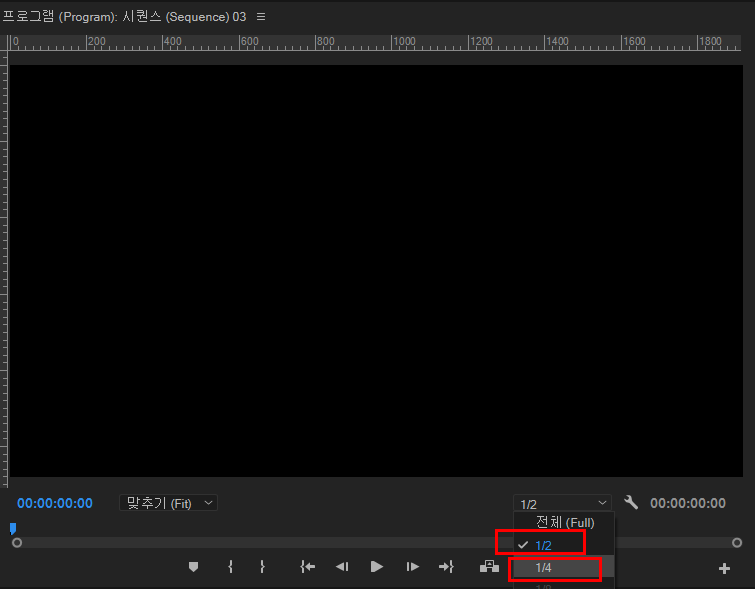Step back one frame
755x589 pixels.
click(x=342, y=567)
